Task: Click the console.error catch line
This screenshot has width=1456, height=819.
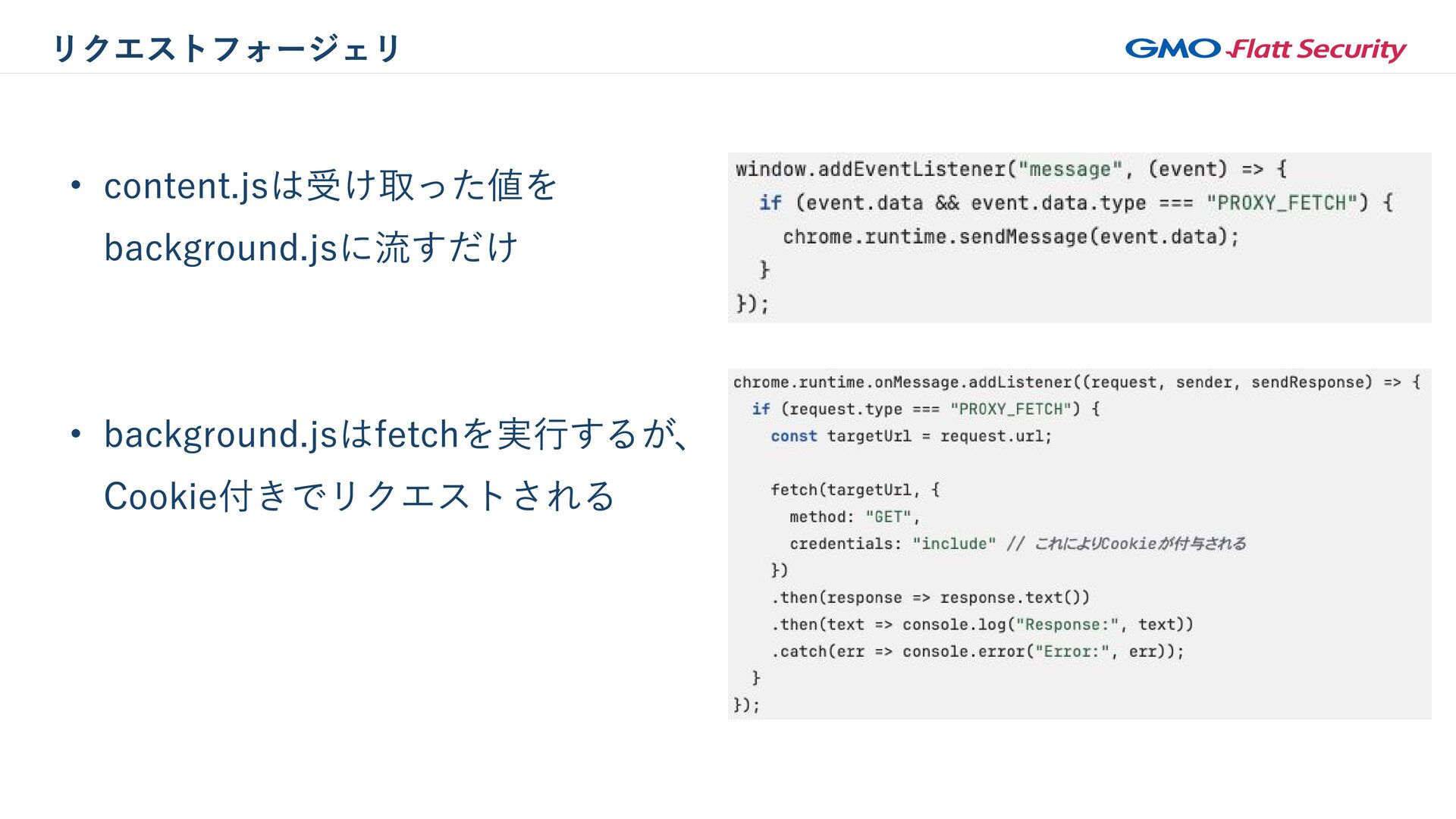Action: point(977,651)
